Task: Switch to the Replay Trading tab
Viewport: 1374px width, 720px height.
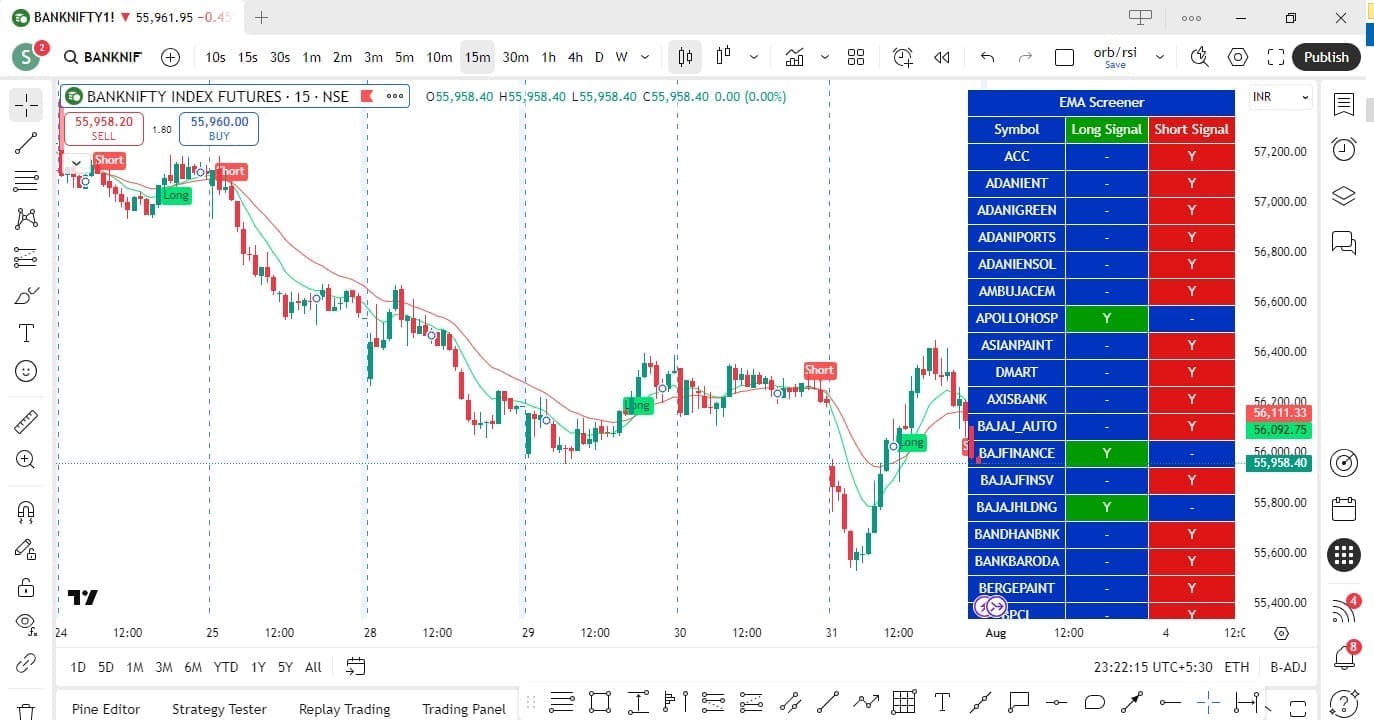Action: 344,709
